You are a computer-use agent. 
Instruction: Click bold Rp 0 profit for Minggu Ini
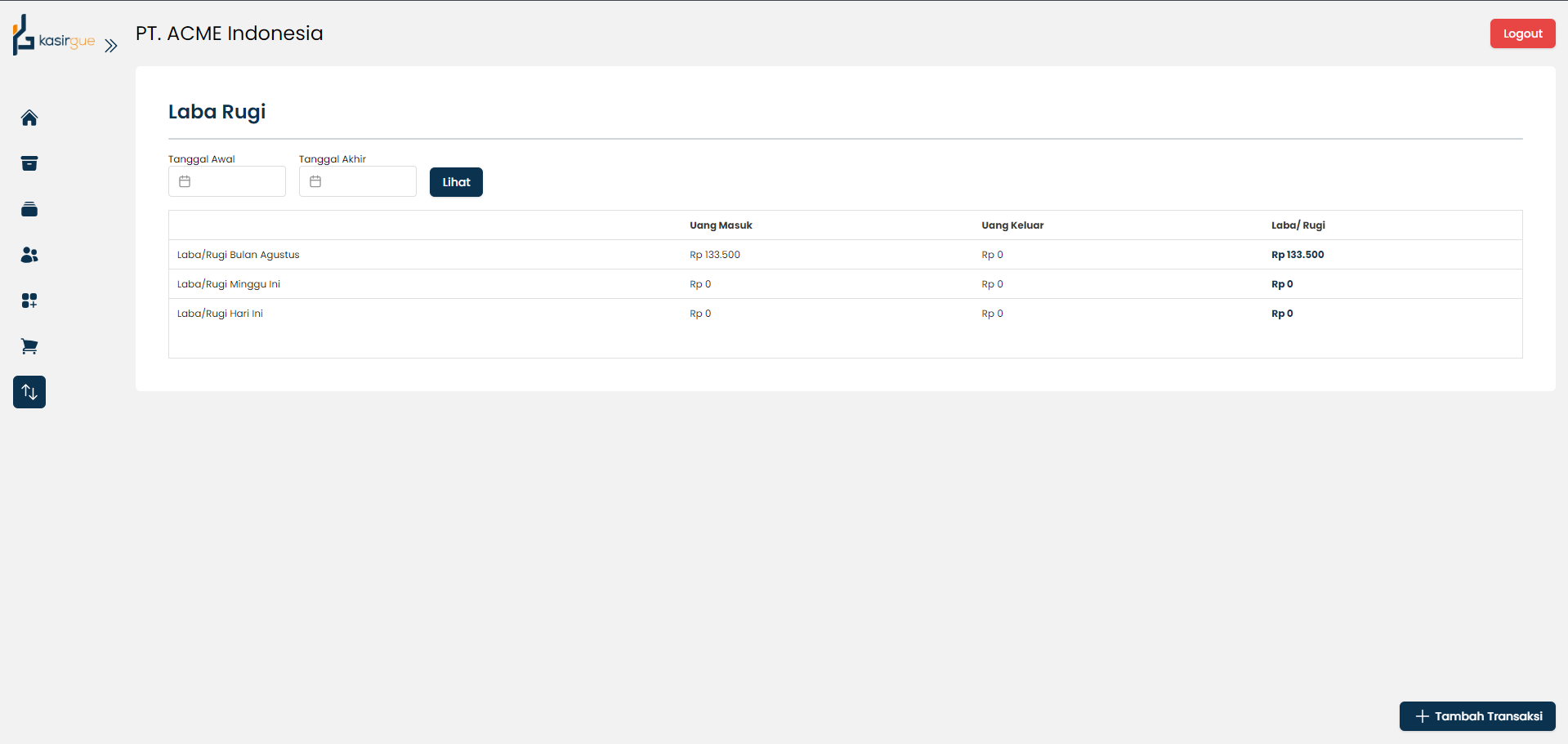coord(1282,284)
